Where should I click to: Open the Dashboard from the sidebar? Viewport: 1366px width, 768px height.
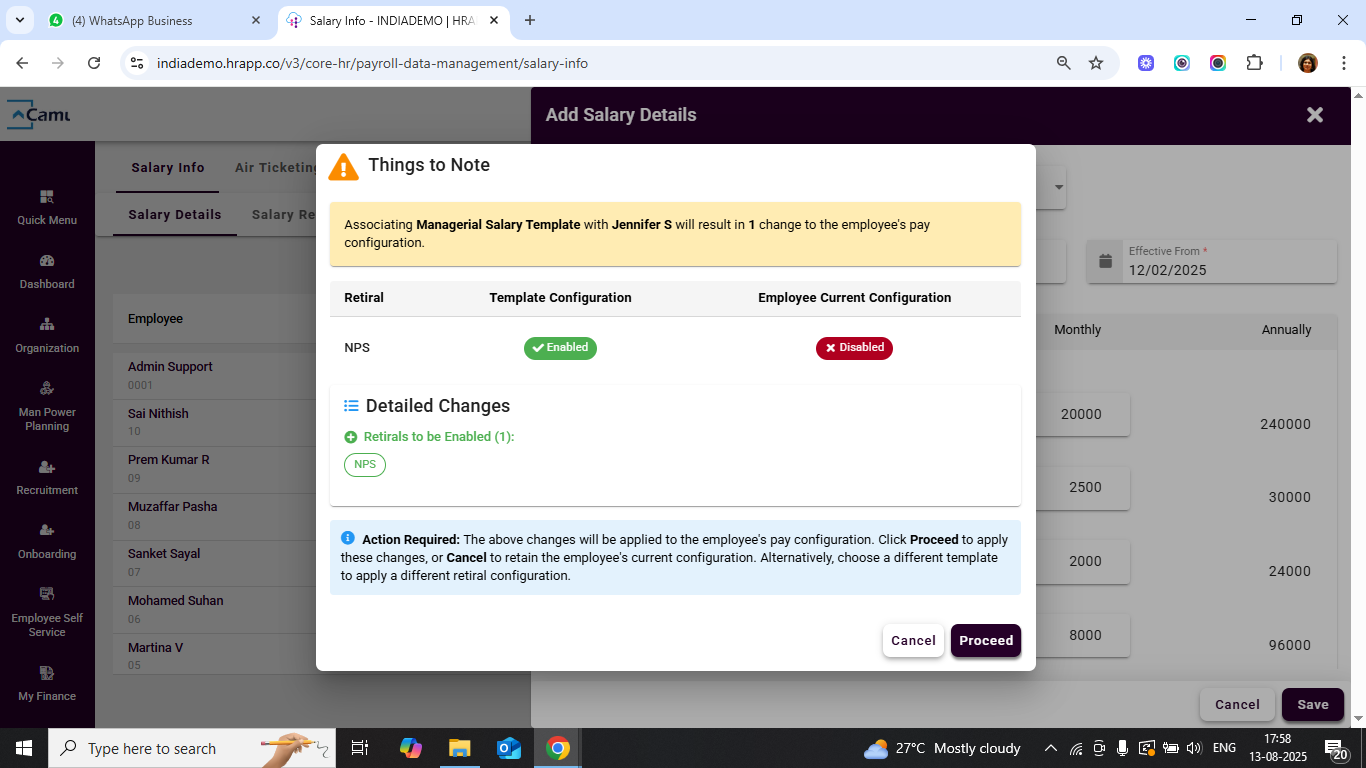tap(47, 261)
